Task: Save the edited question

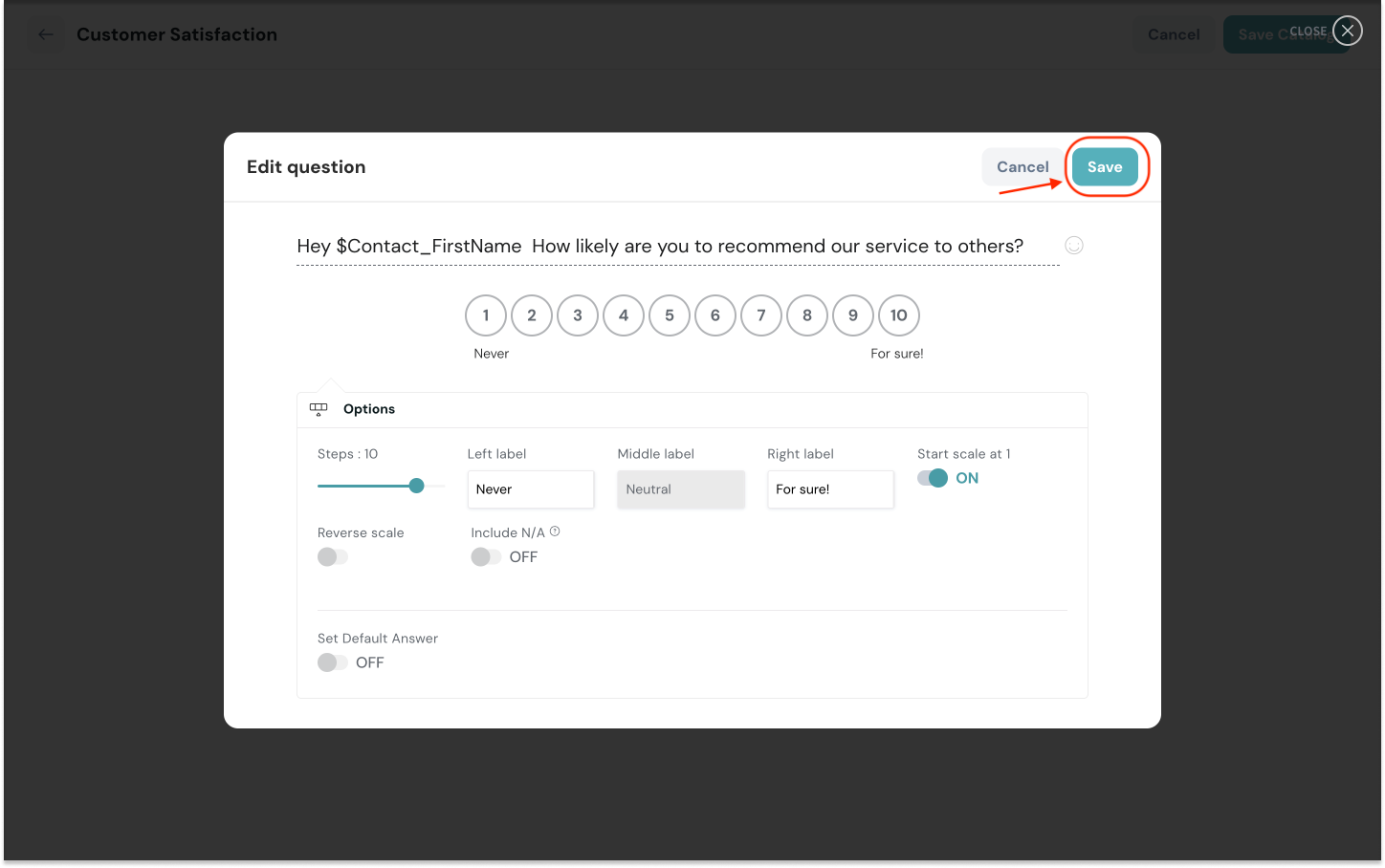Action: coord(1105,167)
